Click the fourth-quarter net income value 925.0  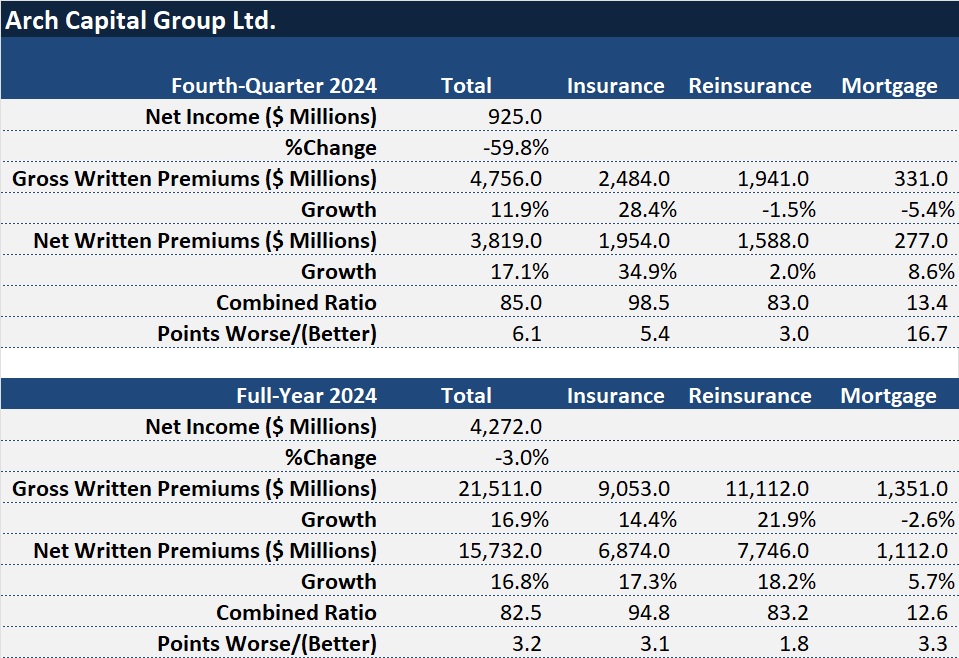(x=514, y=117)
